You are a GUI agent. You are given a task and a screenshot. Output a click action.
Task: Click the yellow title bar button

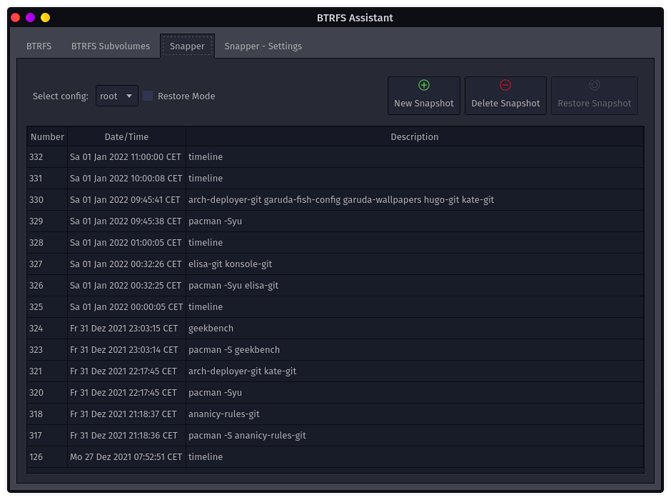tap(45, 18)
